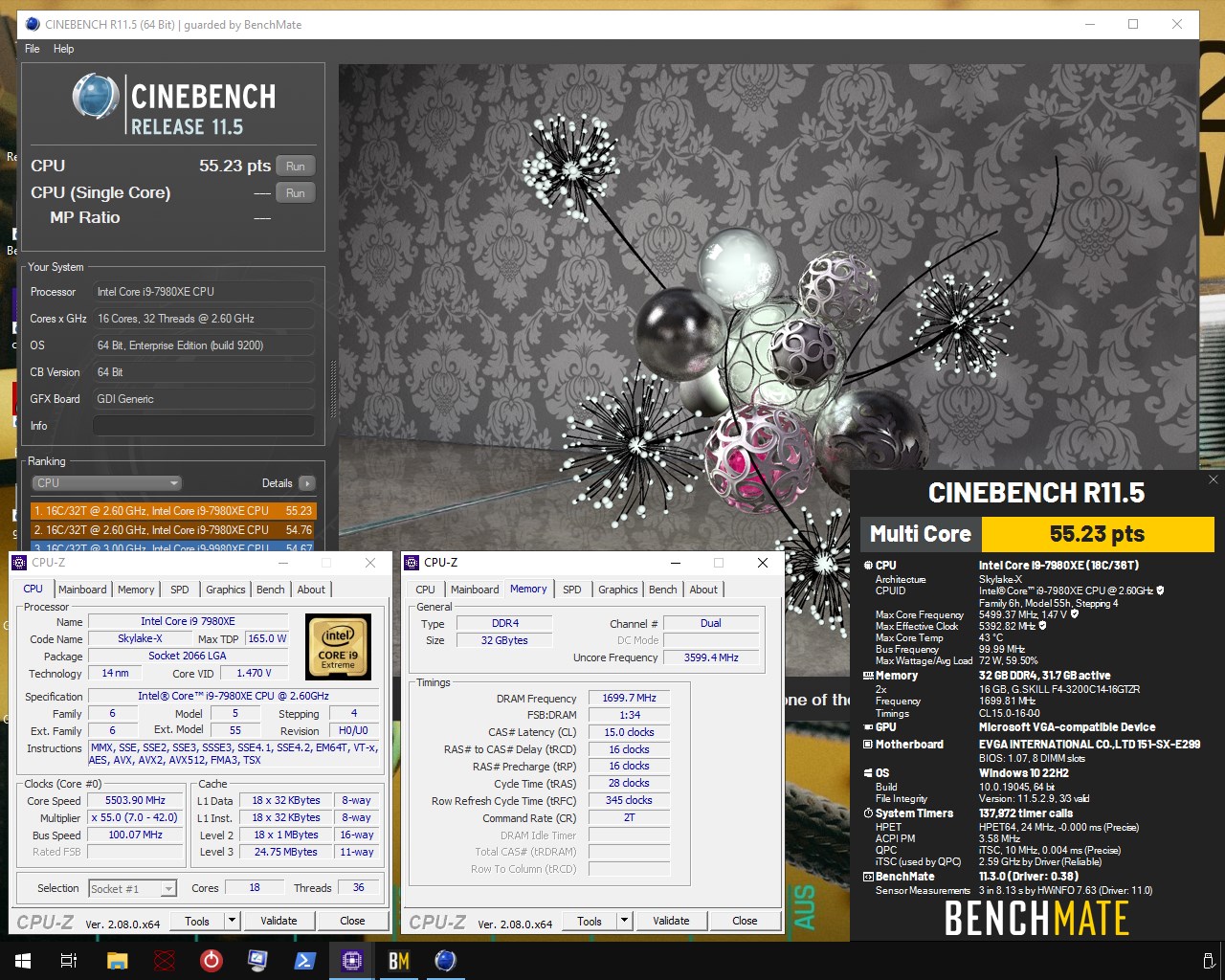The image size is (1225, 980).
Task: Click Tools button in left CPU-Z window
Action: 197,921
